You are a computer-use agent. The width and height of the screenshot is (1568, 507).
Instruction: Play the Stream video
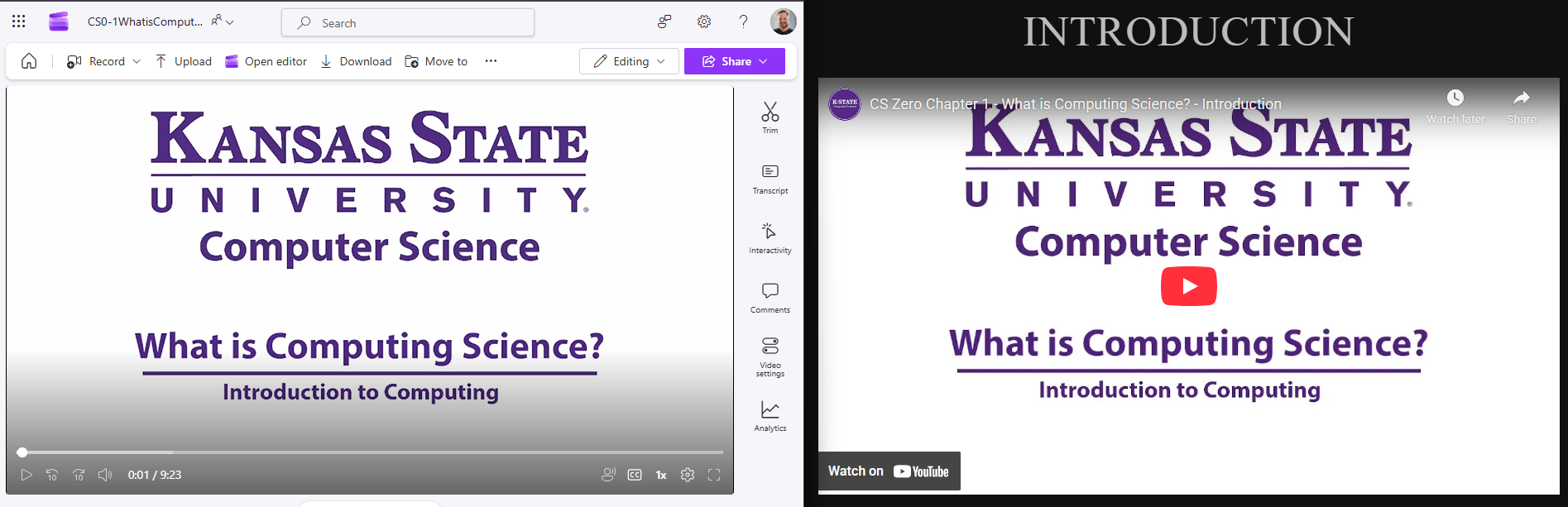pyautogui.click(x=26, y=475)
